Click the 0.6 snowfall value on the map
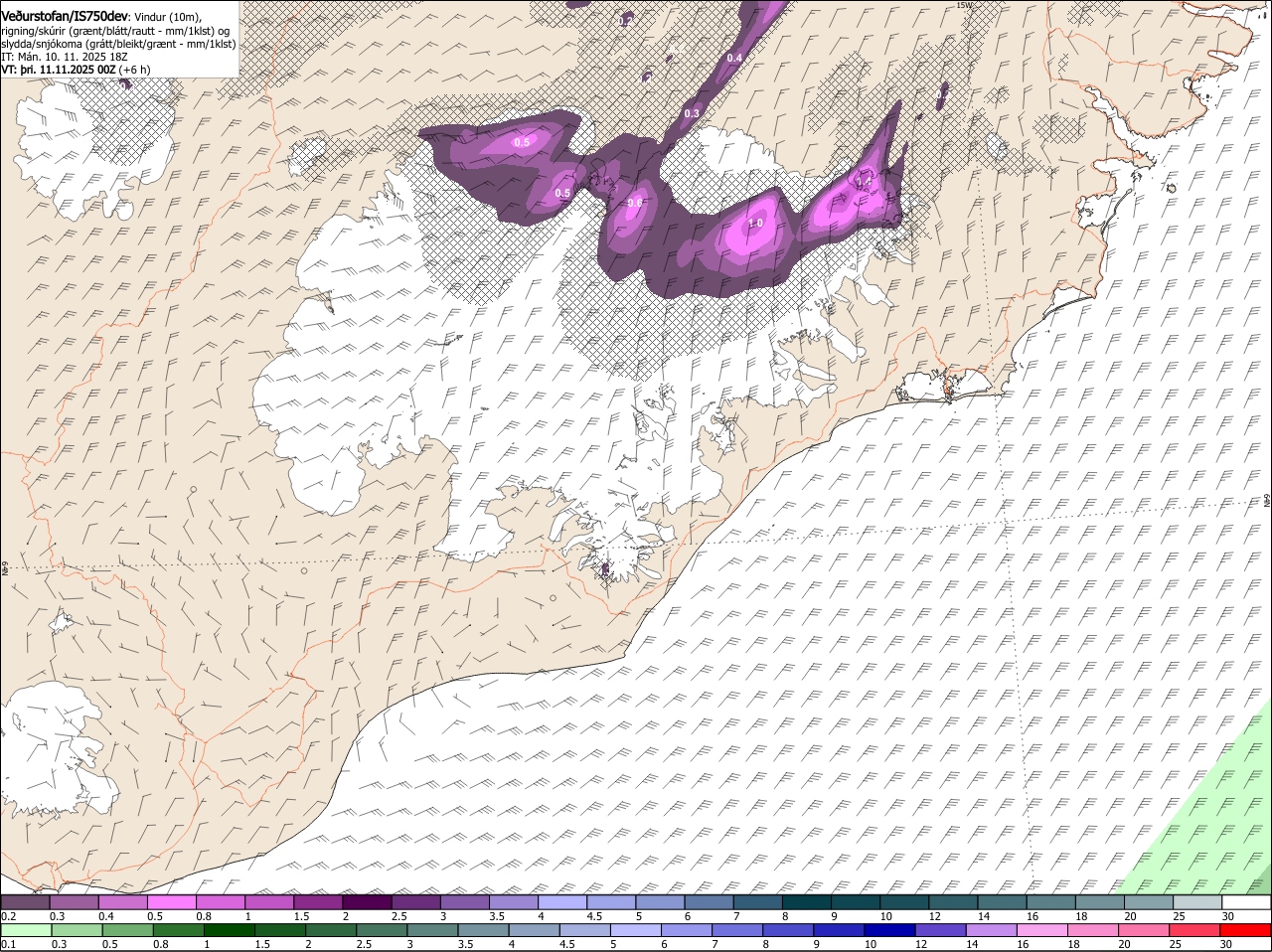The height and width of the screenshot is (952, 1272). (x=635, y=203)
